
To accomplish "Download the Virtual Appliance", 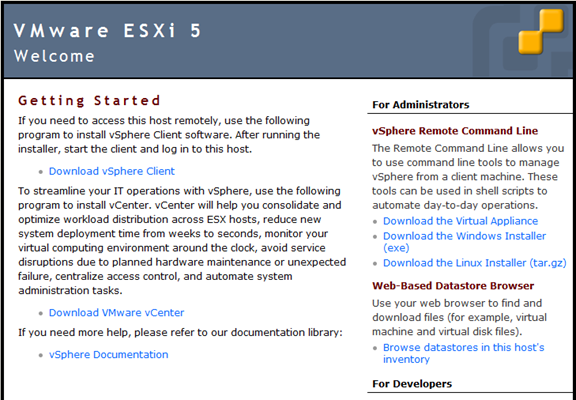I will point(460,221).
